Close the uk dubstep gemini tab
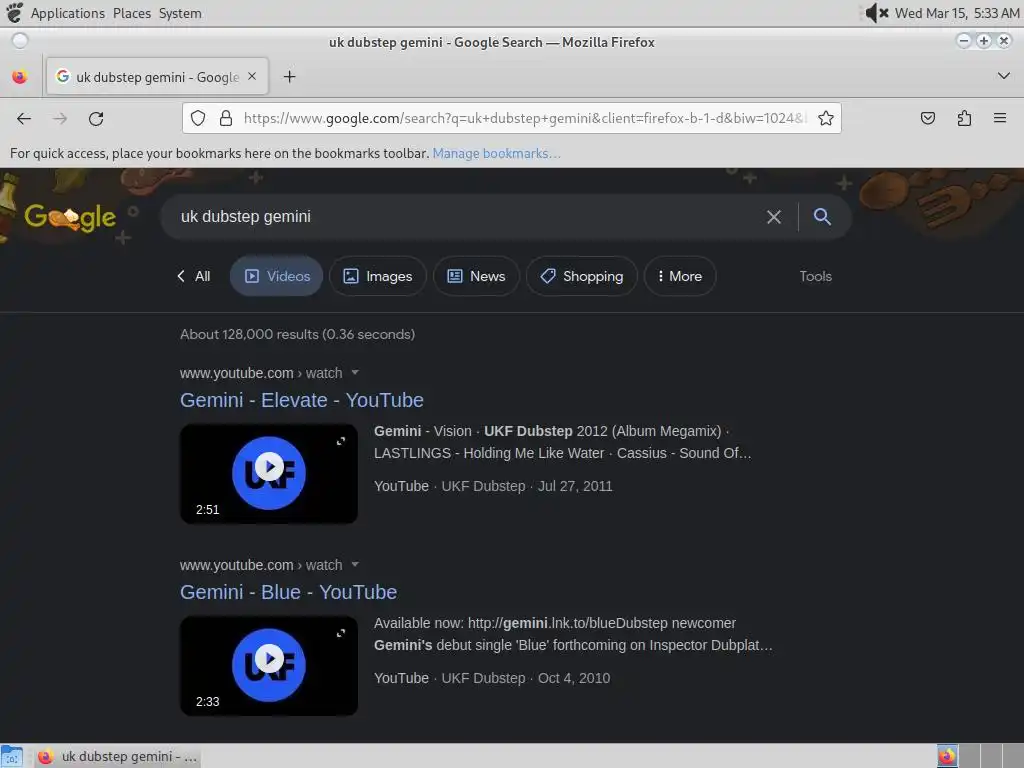 point(252,76)
